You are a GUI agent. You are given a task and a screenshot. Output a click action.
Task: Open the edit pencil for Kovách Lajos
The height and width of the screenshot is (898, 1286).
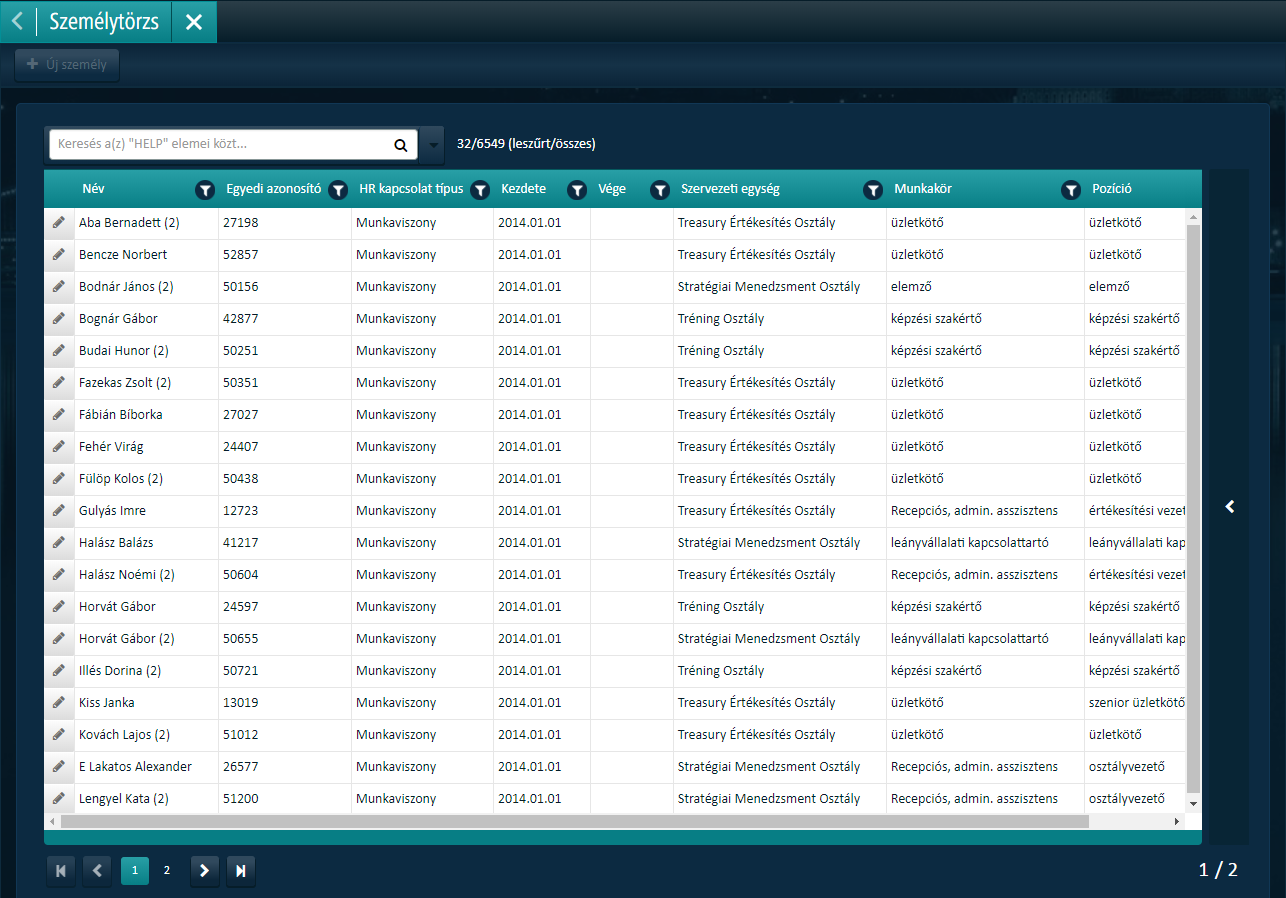(59, 734)
